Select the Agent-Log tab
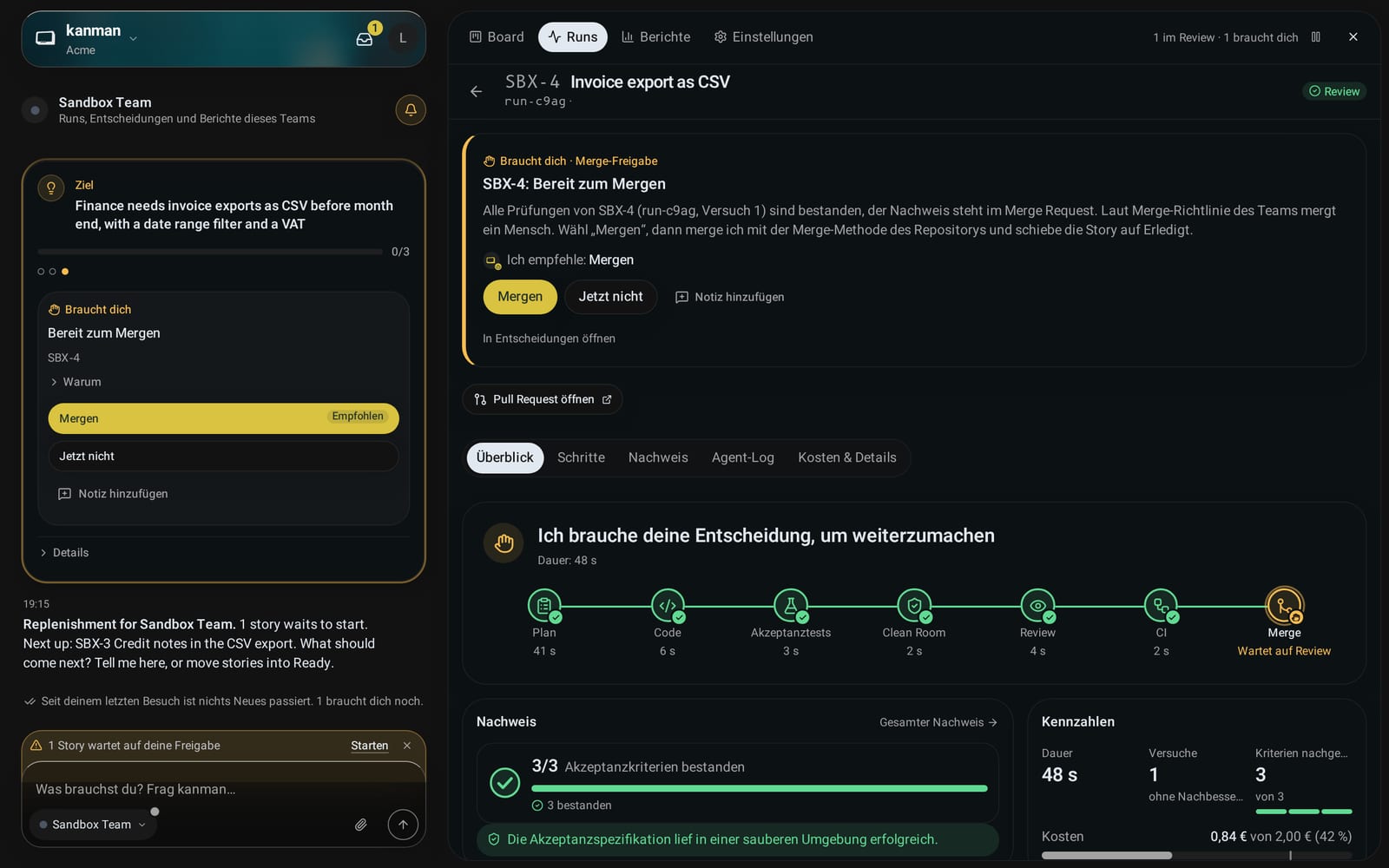This screenshot has height=868, width=1389. [x=743, y=457]
